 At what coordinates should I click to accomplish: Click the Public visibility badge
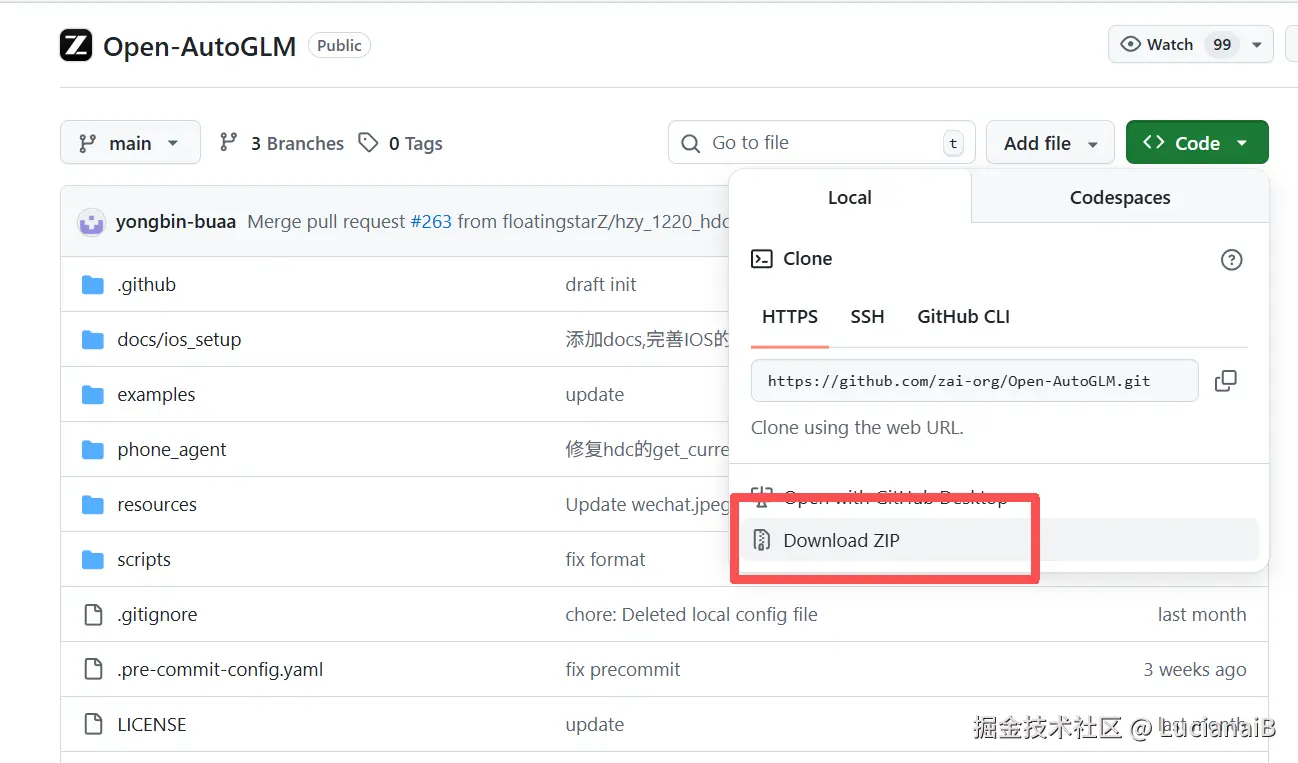pyautogui.click(x=339, y=46)
